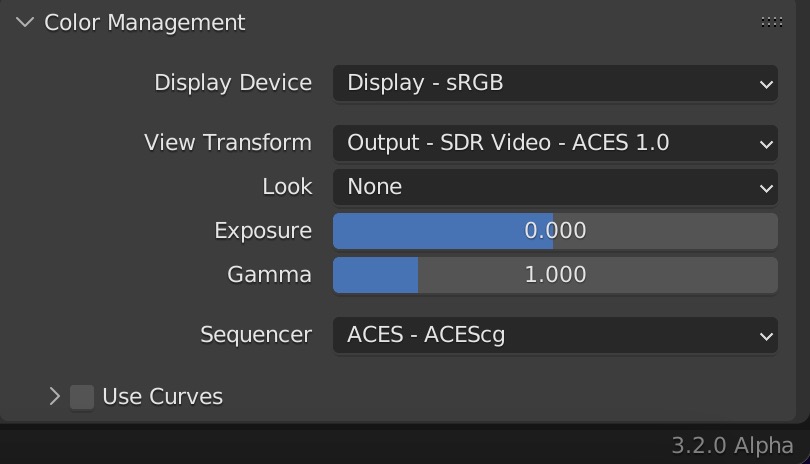This screenshot has height=464, width=810.
Task: Click the 3.2.0 Alpha version text
Action: click(x=732, y=445)
